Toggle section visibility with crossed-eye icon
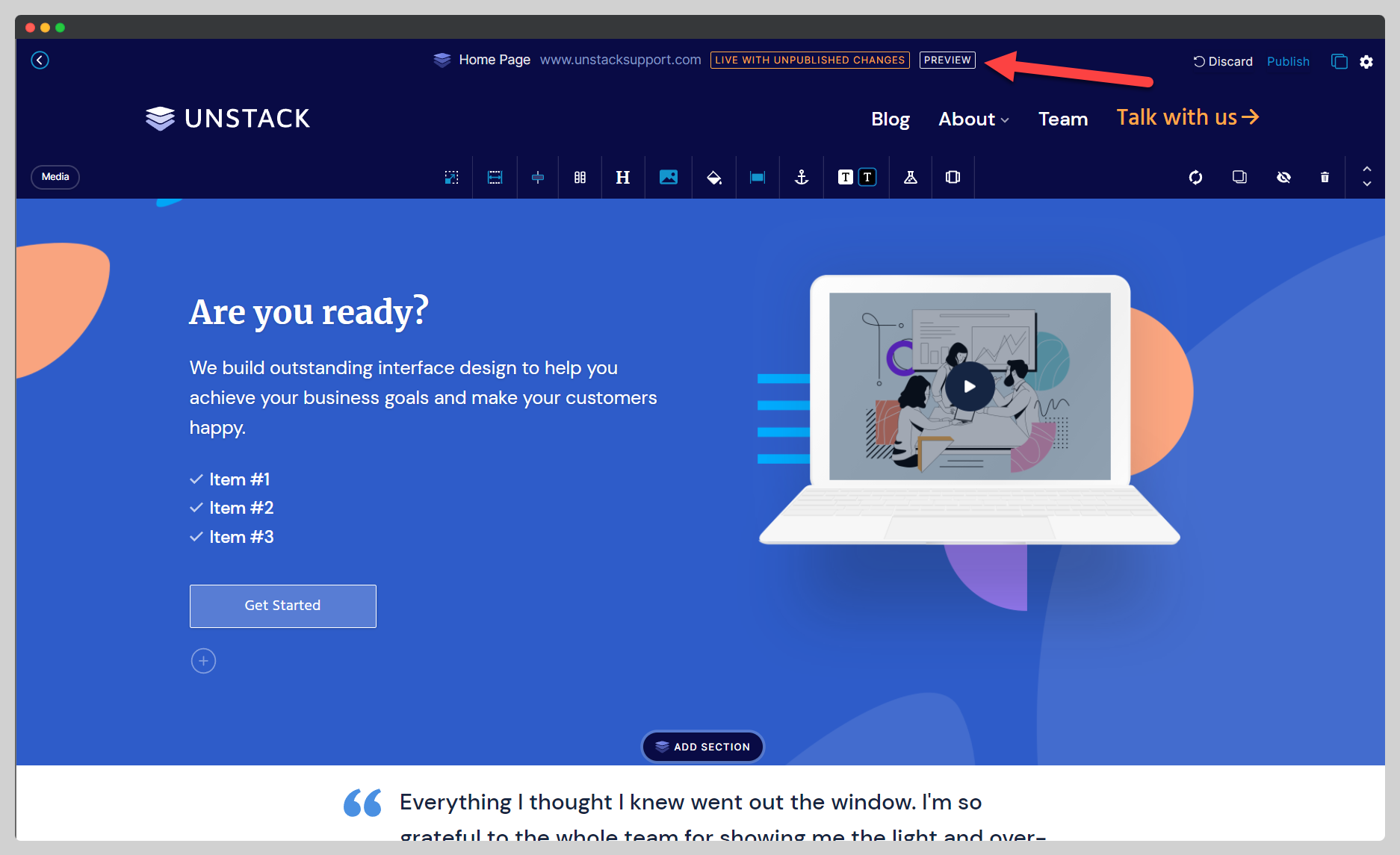The width and height of the screenshot is (1400, 855). [x=1283, y=177]
